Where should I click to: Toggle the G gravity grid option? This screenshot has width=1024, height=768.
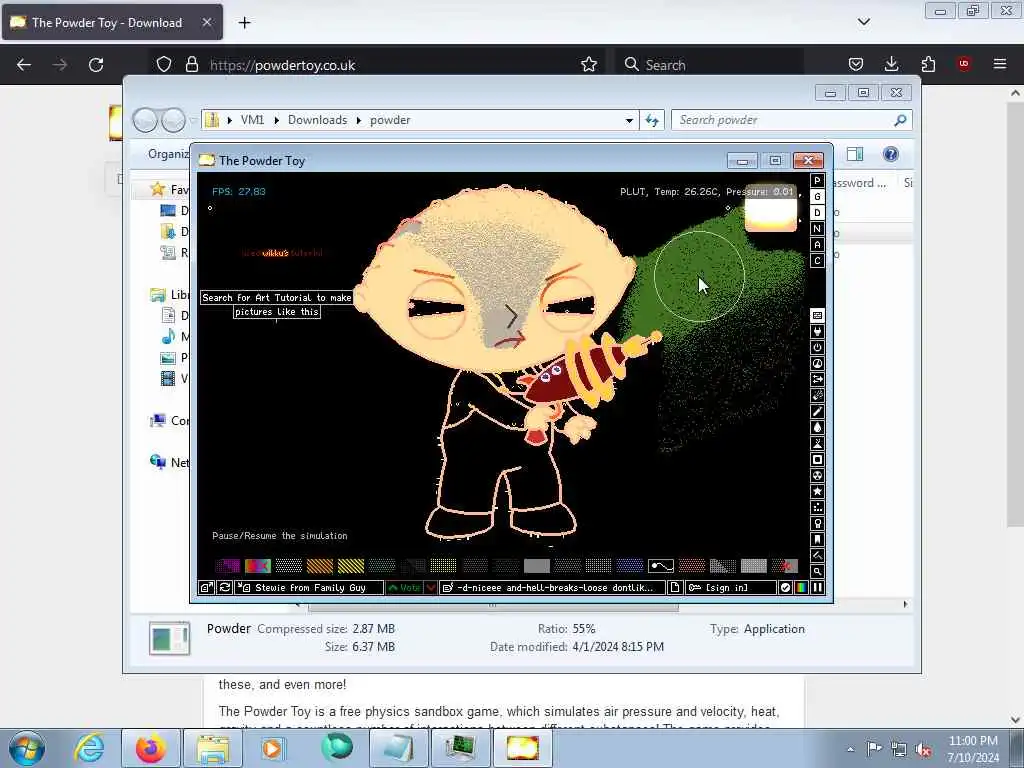[x=817, y=197]
